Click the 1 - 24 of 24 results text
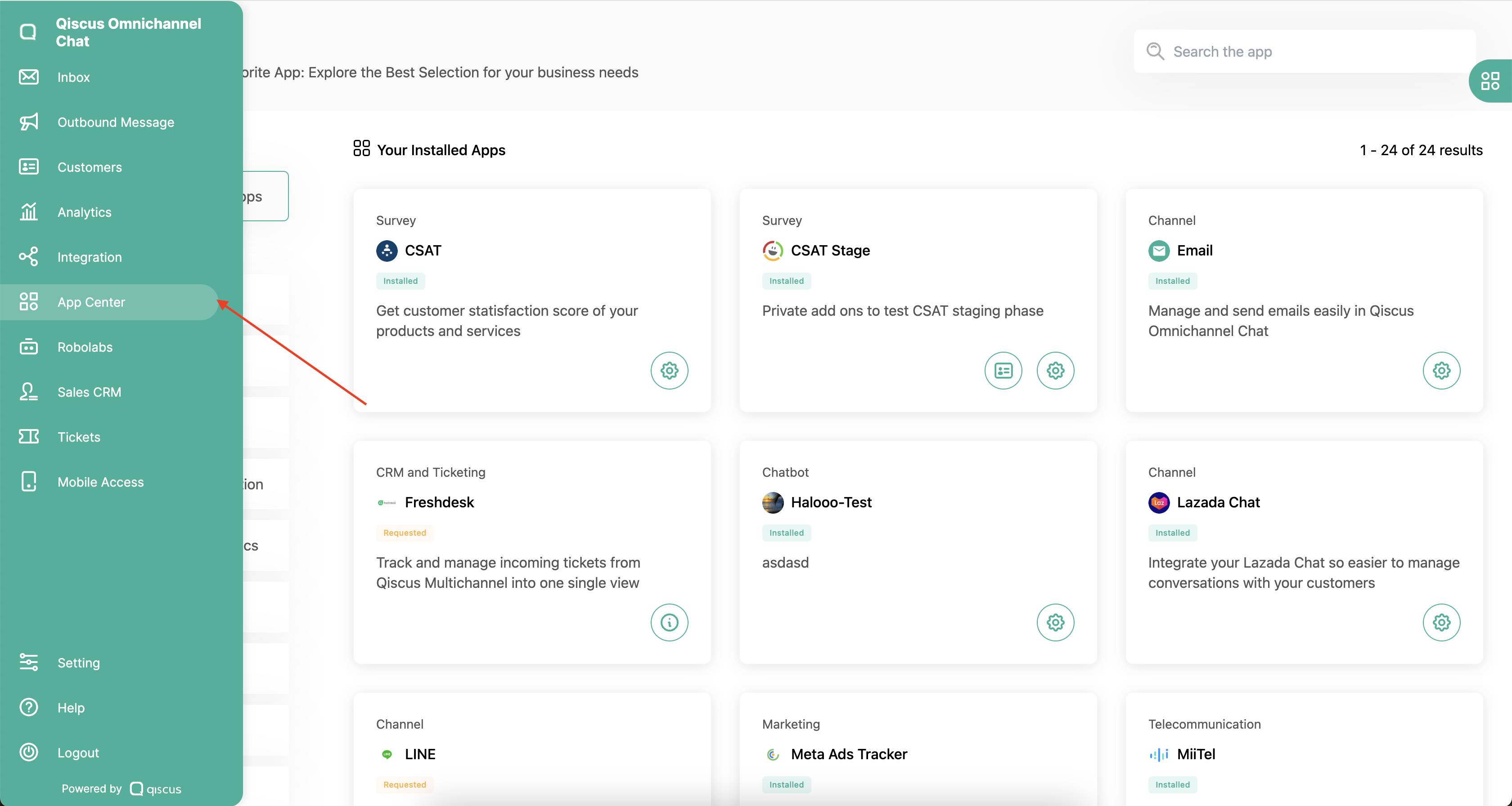Viewport: 1512px width, 806px height. click(x=1421, y=150)
